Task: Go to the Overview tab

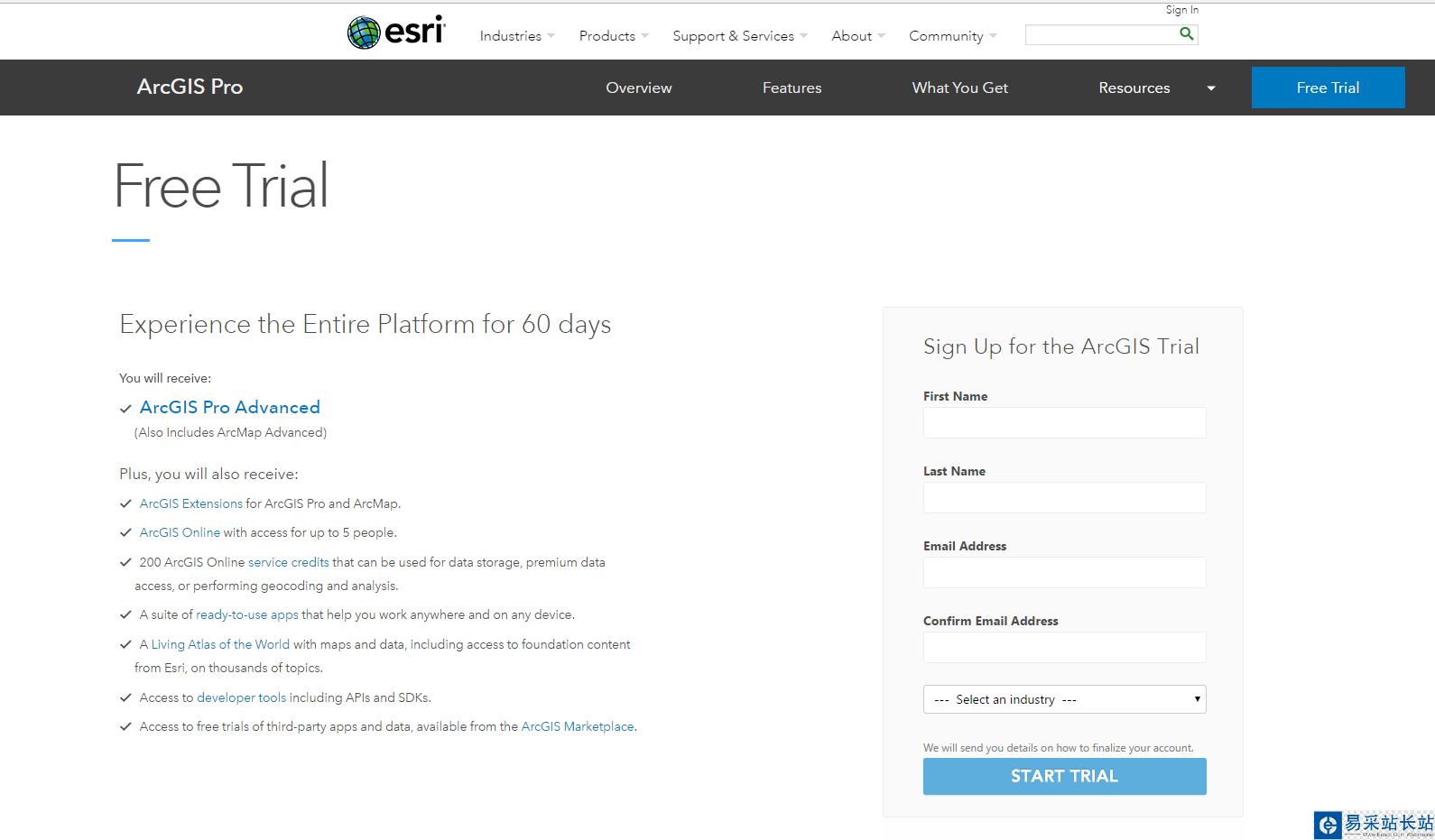Action: (x=639, y=88)
